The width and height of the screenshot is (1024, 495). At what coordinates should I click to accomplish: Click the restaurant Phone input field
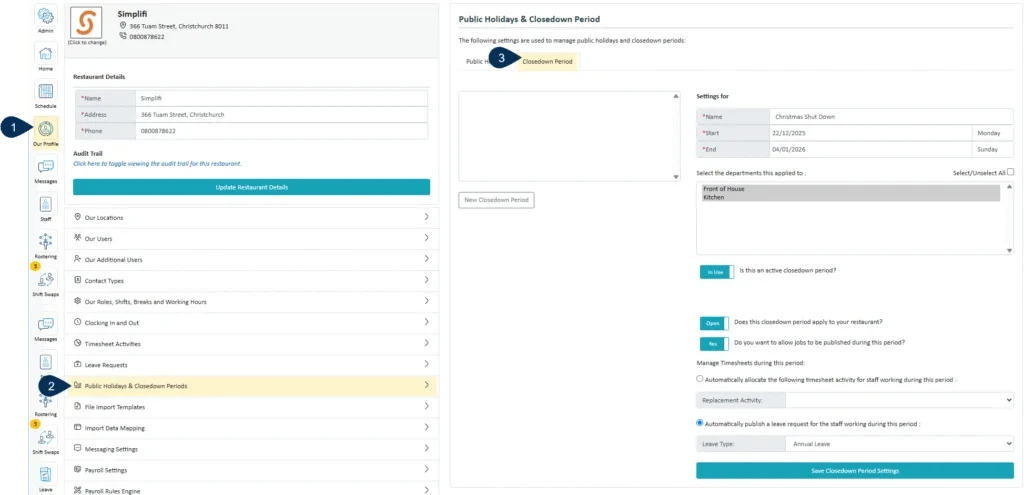(x=281, y=131)
